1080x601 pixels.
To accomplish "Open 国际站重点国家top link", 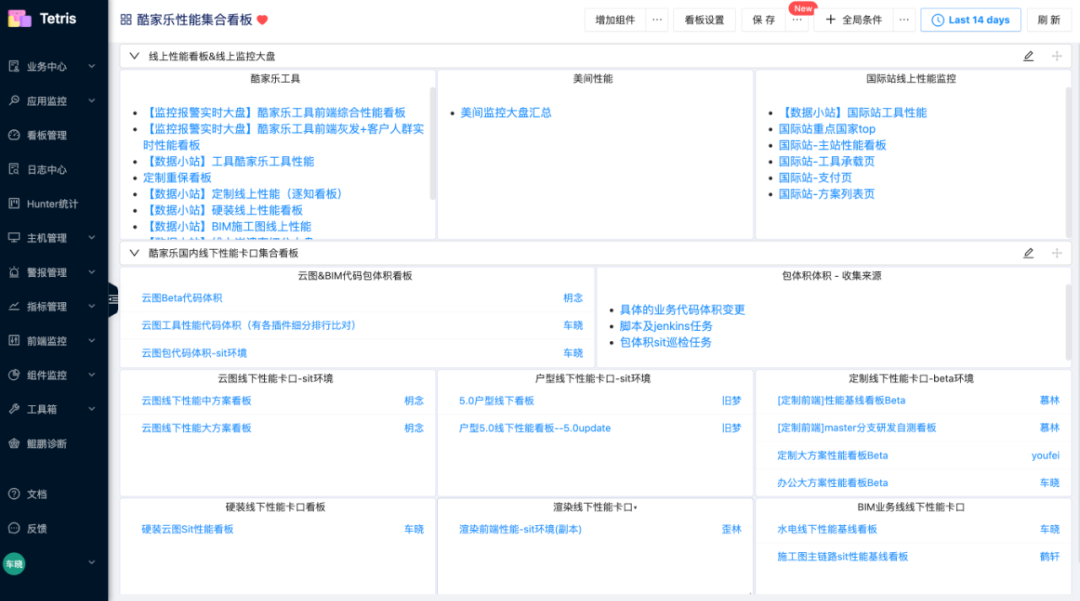I will [x=827, y=129].
